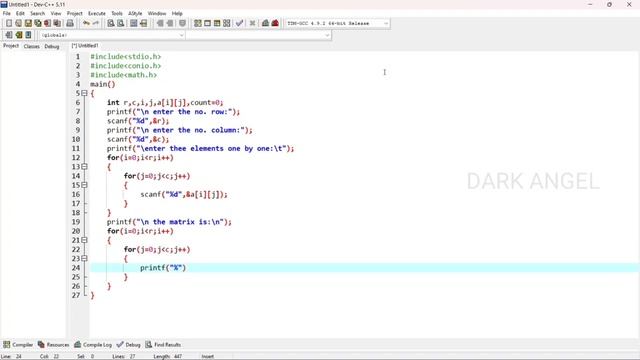
Task: Click the Insert icon in second toolbar row
Action: (x=9, y=35)
